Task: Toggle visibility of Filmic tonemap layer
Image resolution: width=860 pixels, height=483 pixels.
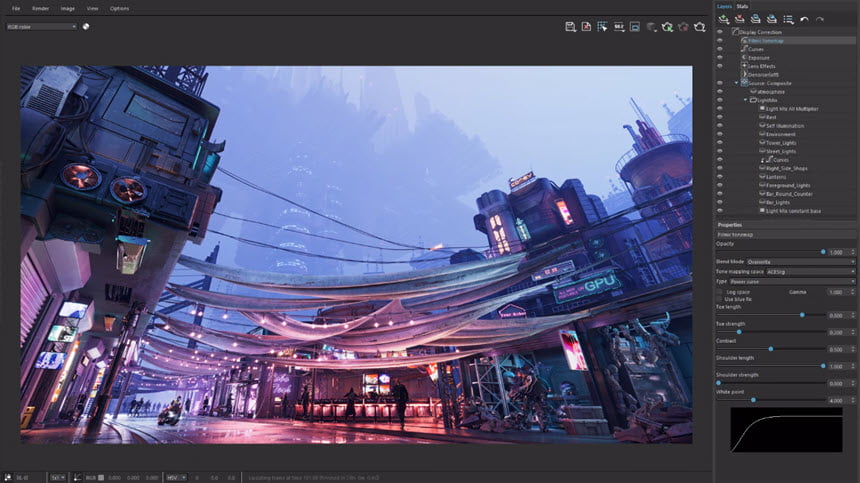Action: coord(720,41)
